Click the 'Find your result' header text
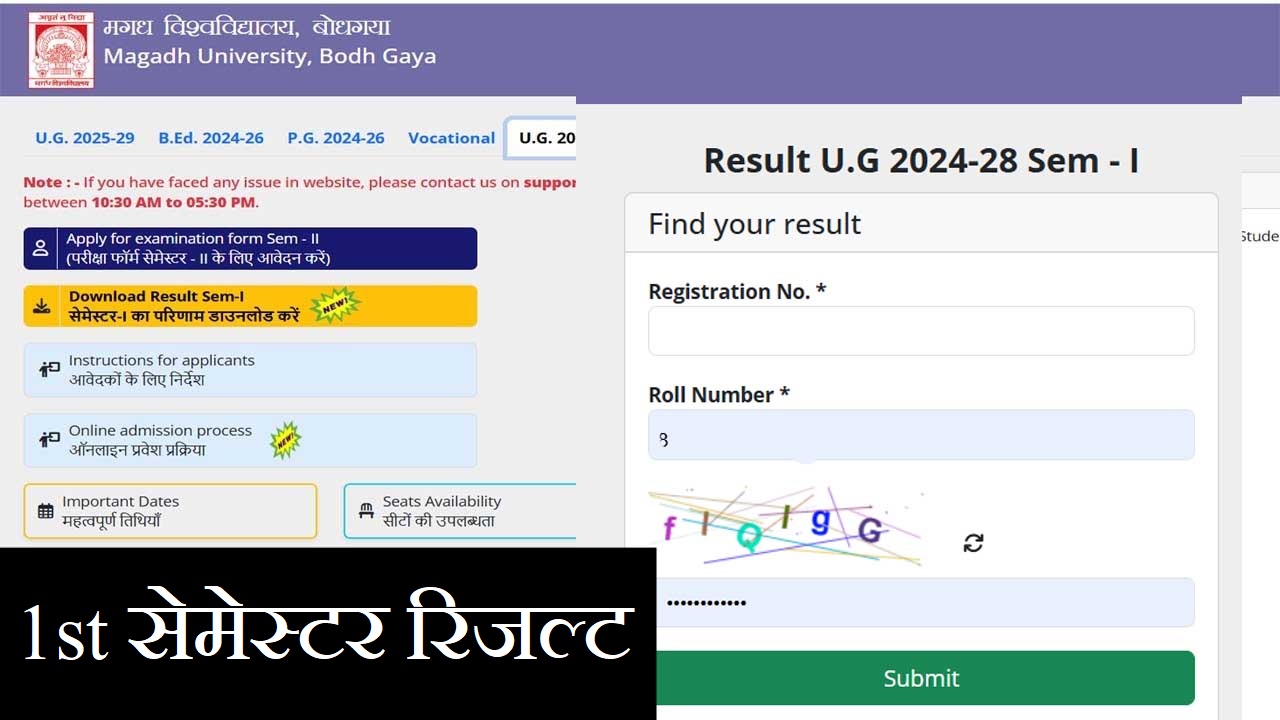The image size is (1280, 720). [754, 224]
